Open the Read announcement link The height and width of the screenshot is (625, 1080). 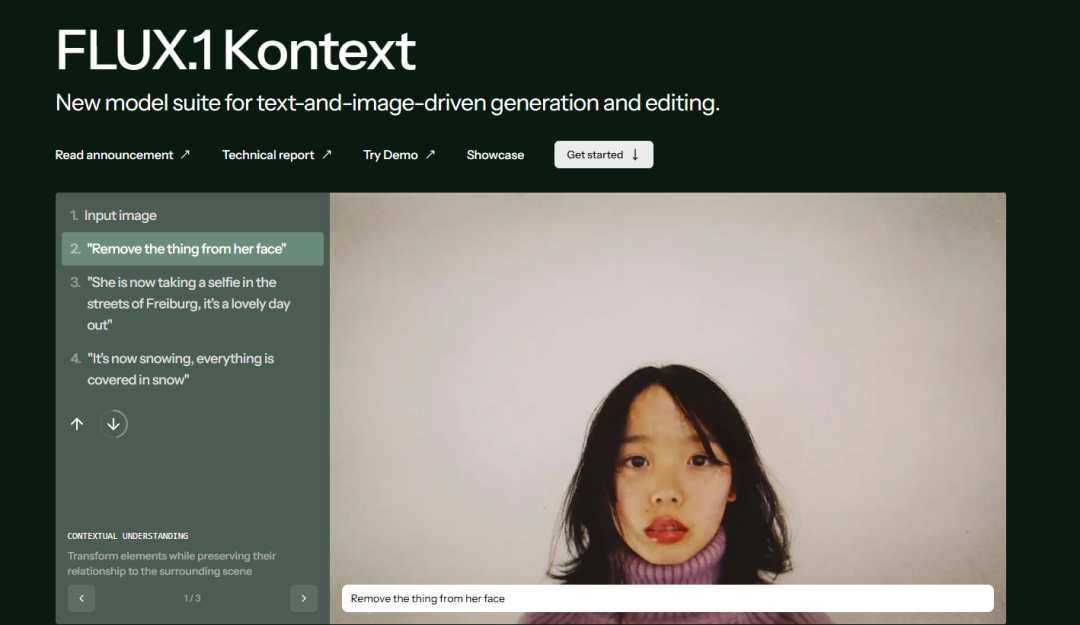coord(122,155)
